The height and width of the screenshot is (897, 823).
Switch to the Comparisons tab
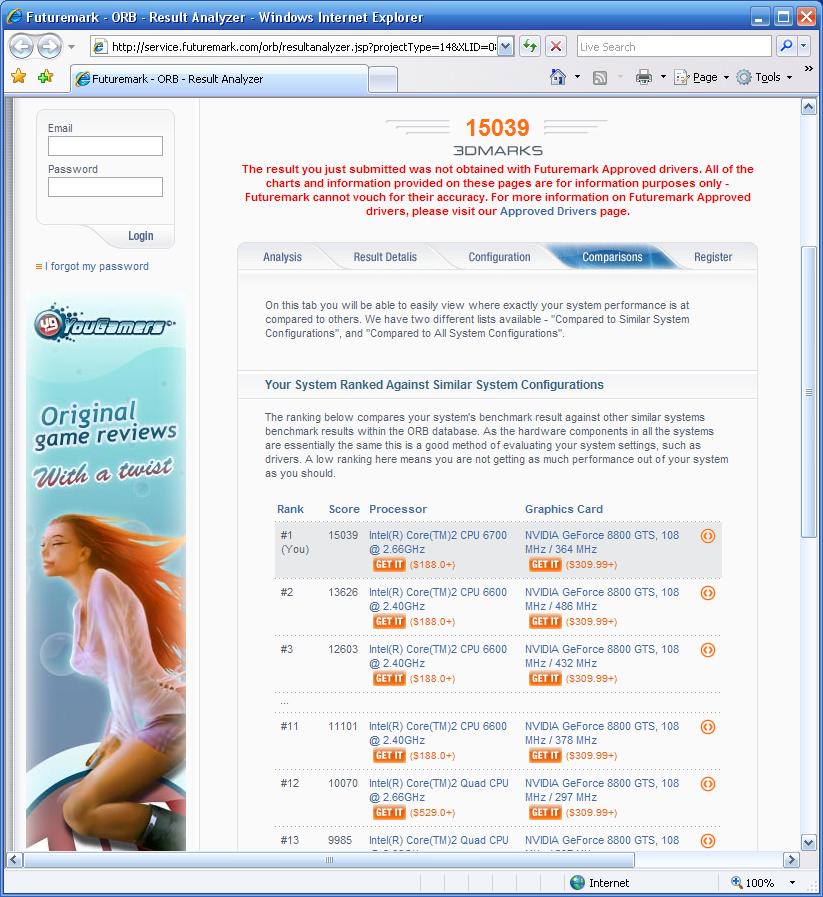612,257
